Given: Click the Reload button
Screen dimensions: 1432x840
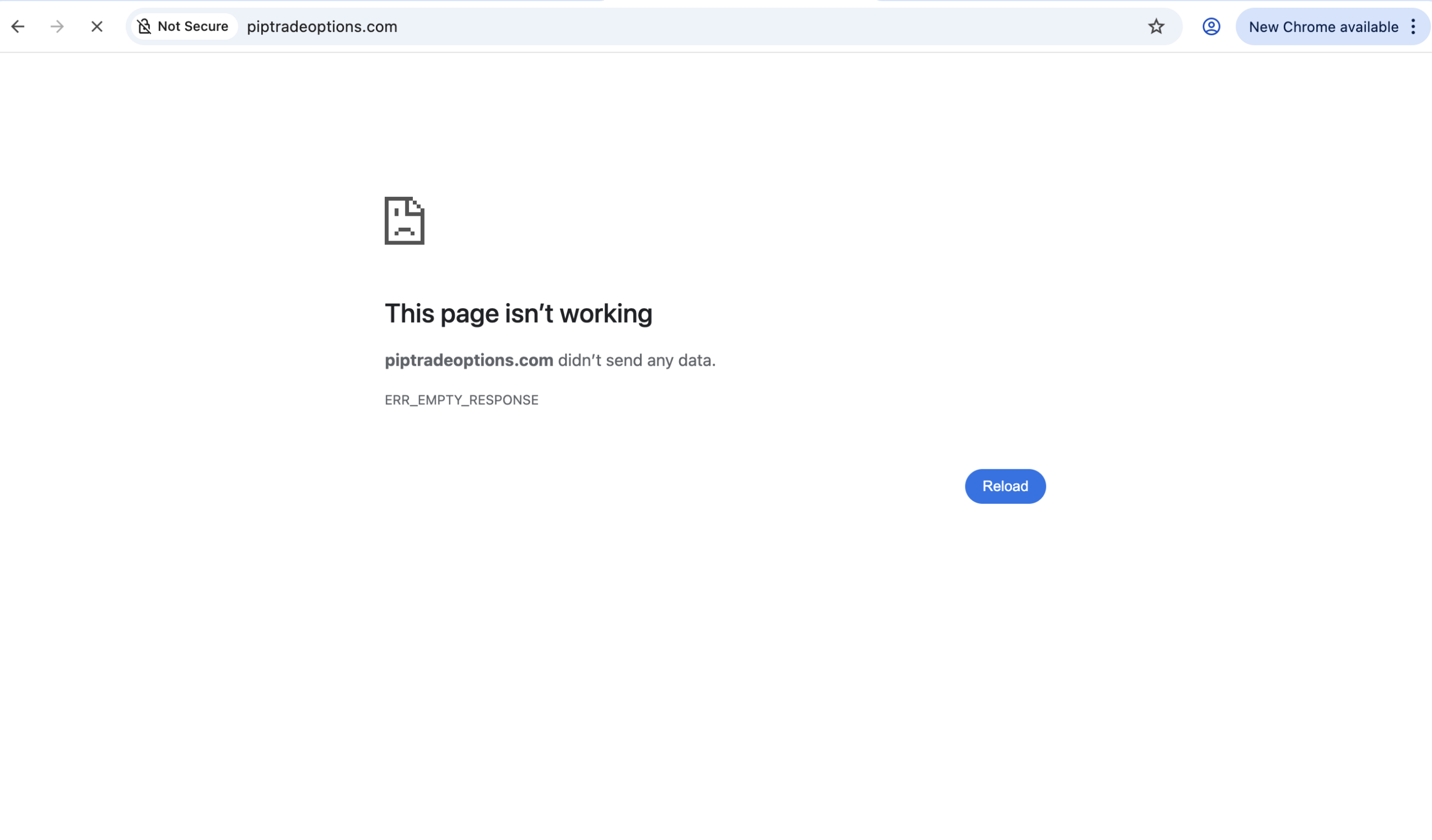Looking at the screenshot, I should (x=1005, y=486).
